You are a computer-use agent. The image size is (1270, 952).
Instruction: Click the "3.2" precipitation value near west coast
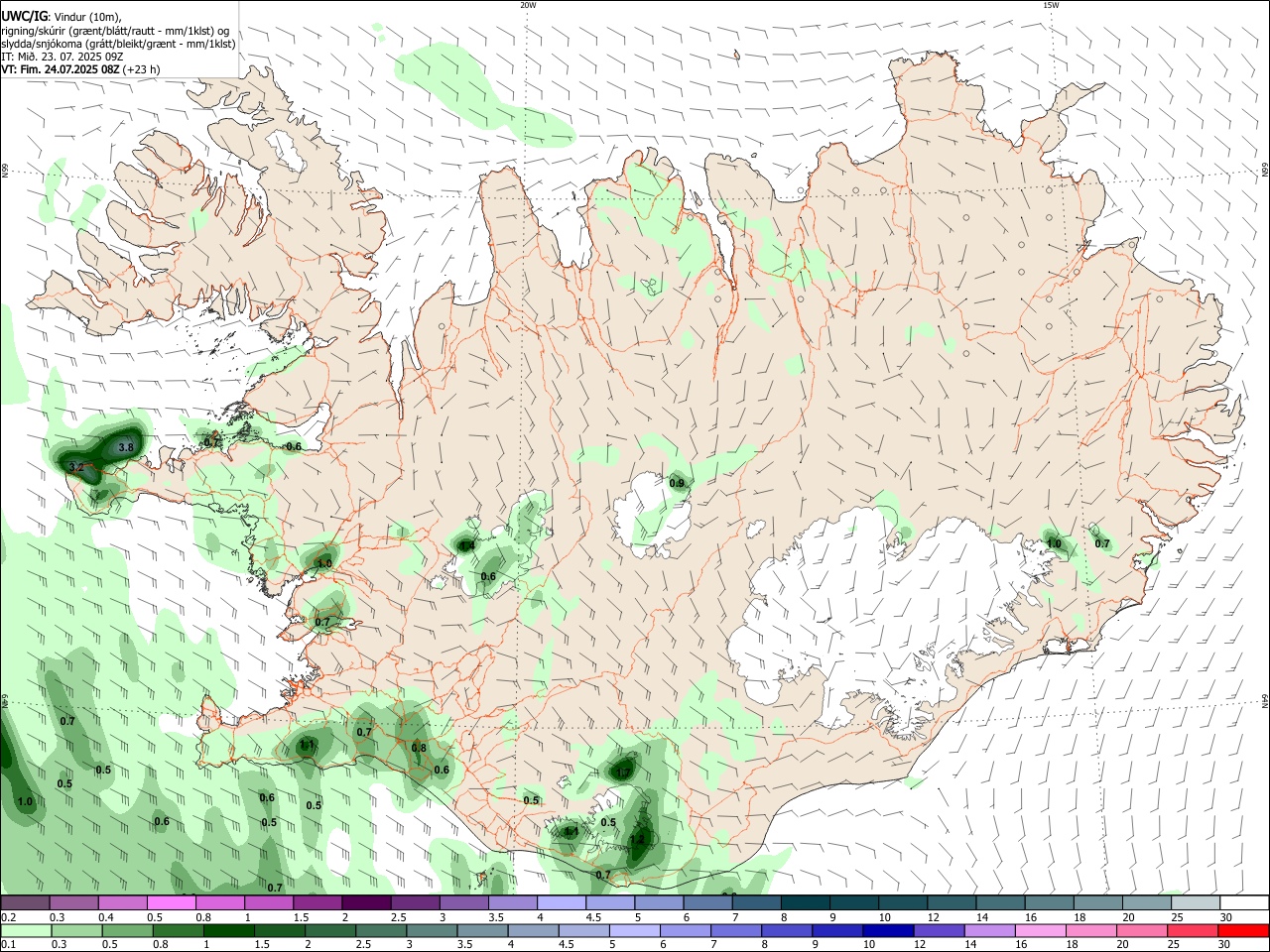coord(76,466)
